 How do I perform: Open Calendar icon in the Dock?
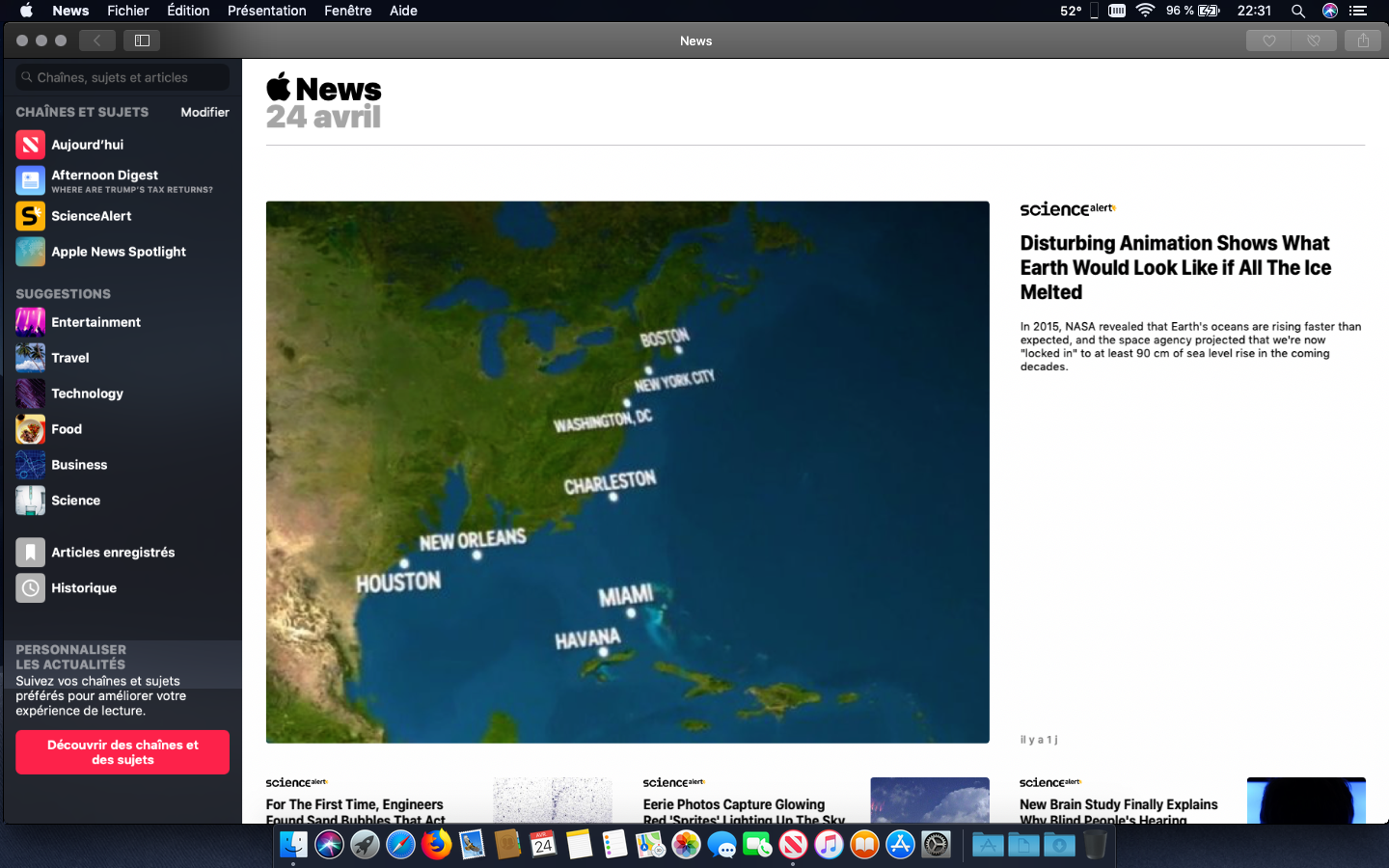543,845
